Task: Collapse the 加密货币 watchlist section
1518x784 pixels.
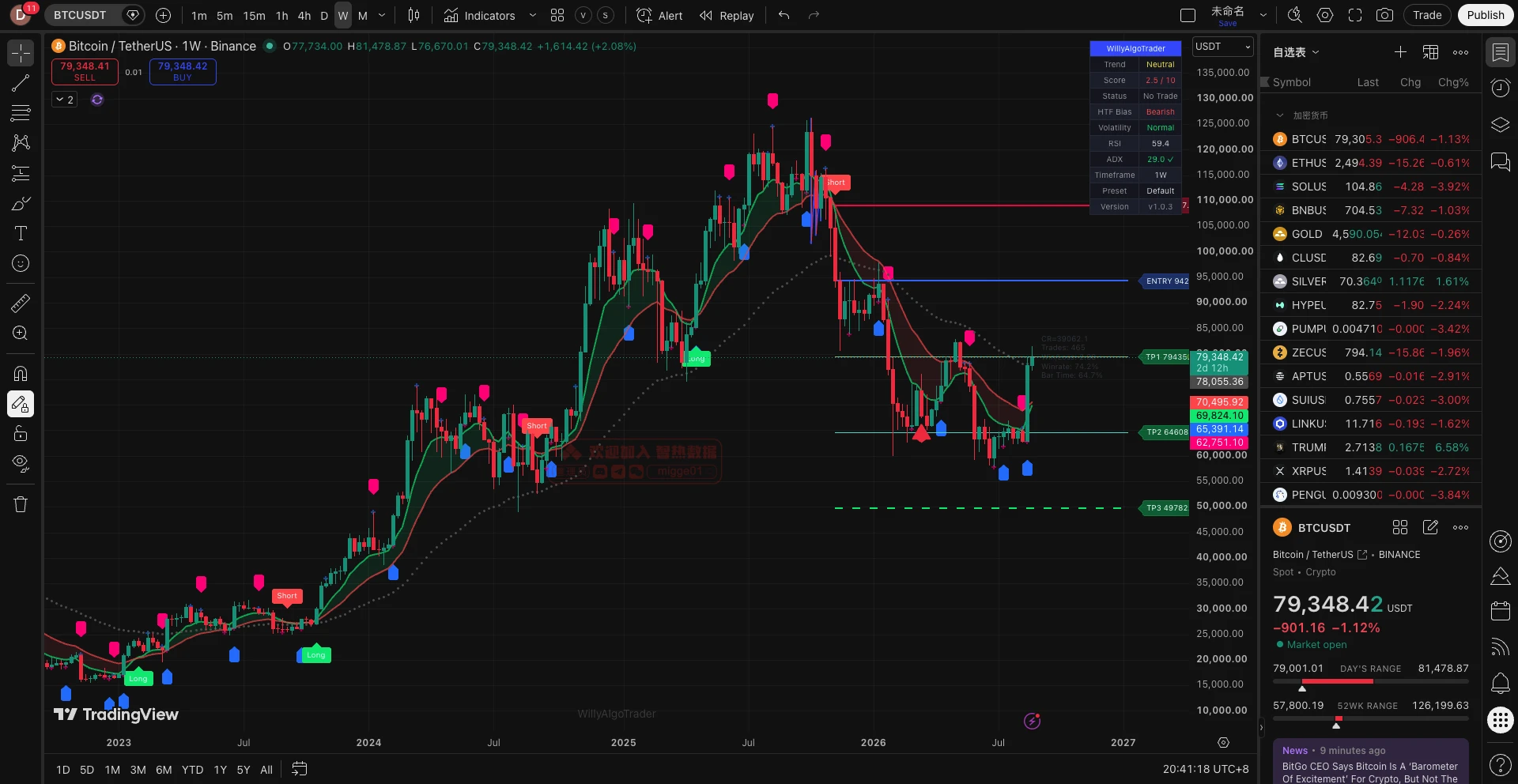Action: click(1280, 115)
